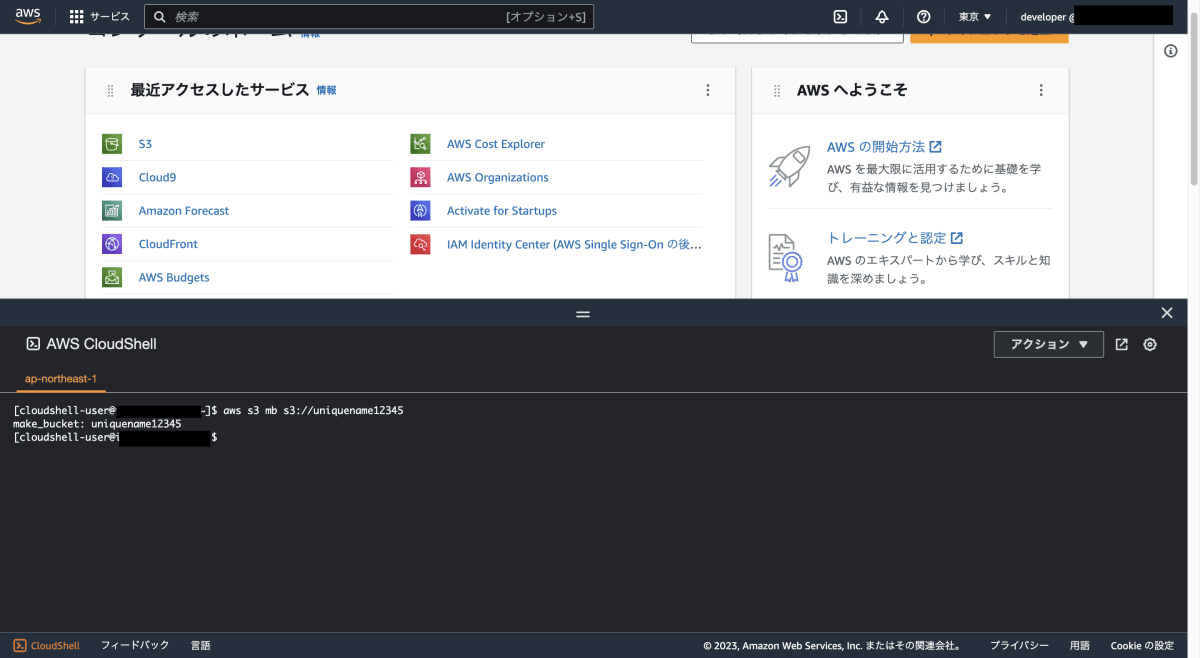Image resolution: width=1200 pixels, height=658 pixels.
Task: Grab the AWS へようこそ widget drag handle
Action: [x=777, y=91]
